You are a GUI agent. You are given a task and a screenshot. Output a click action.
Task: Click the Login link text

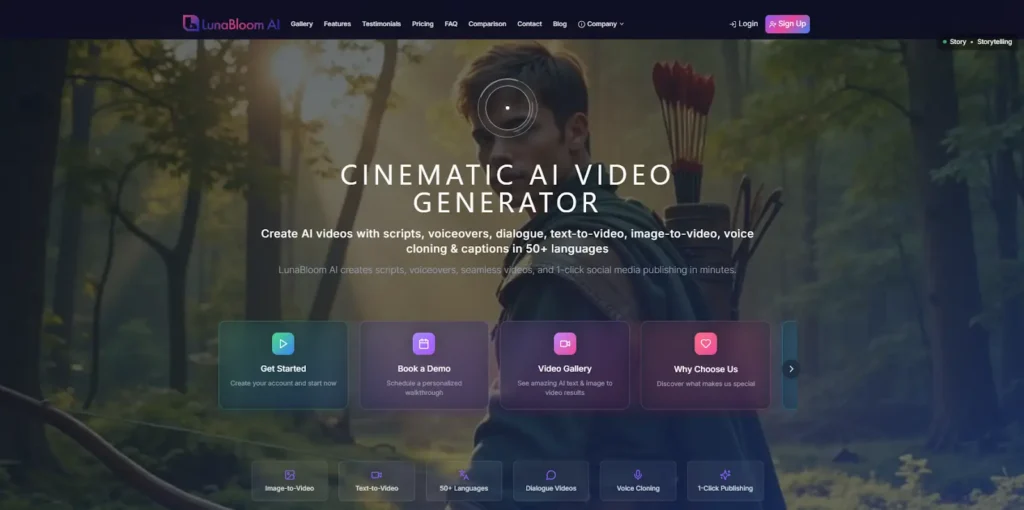click(748, 24)
